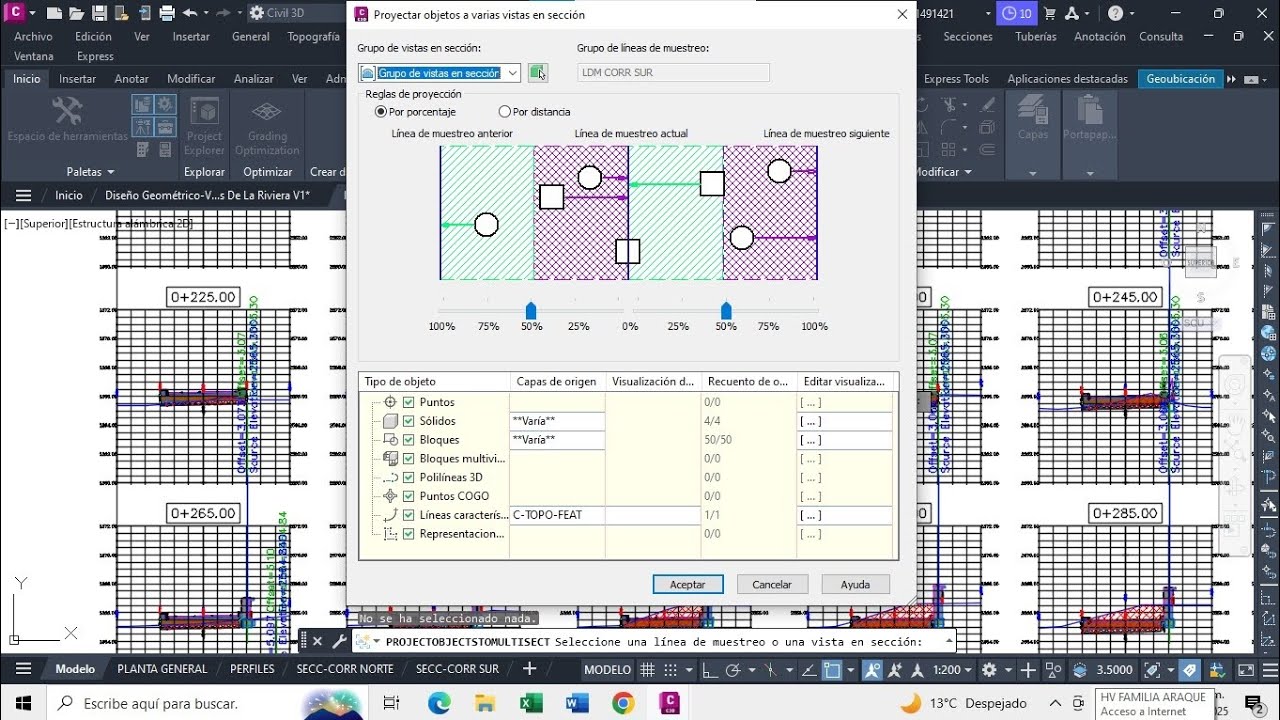Click edit visualization [...] for Sólidos row
Screen dimensions: 1280x720
click(x=845, y=421)
